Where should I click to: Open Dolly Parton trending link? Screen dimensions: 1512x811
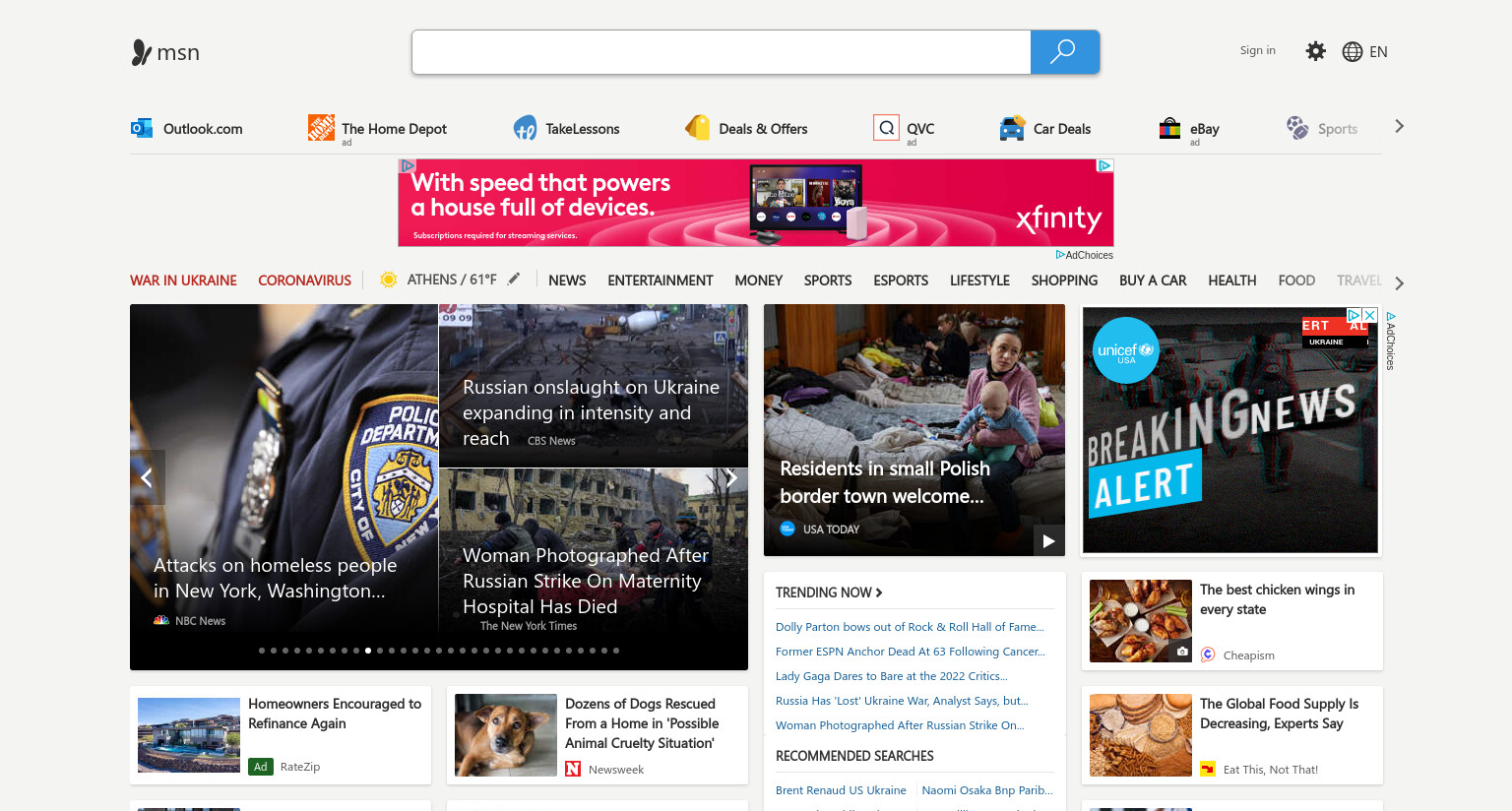[910, 627]
